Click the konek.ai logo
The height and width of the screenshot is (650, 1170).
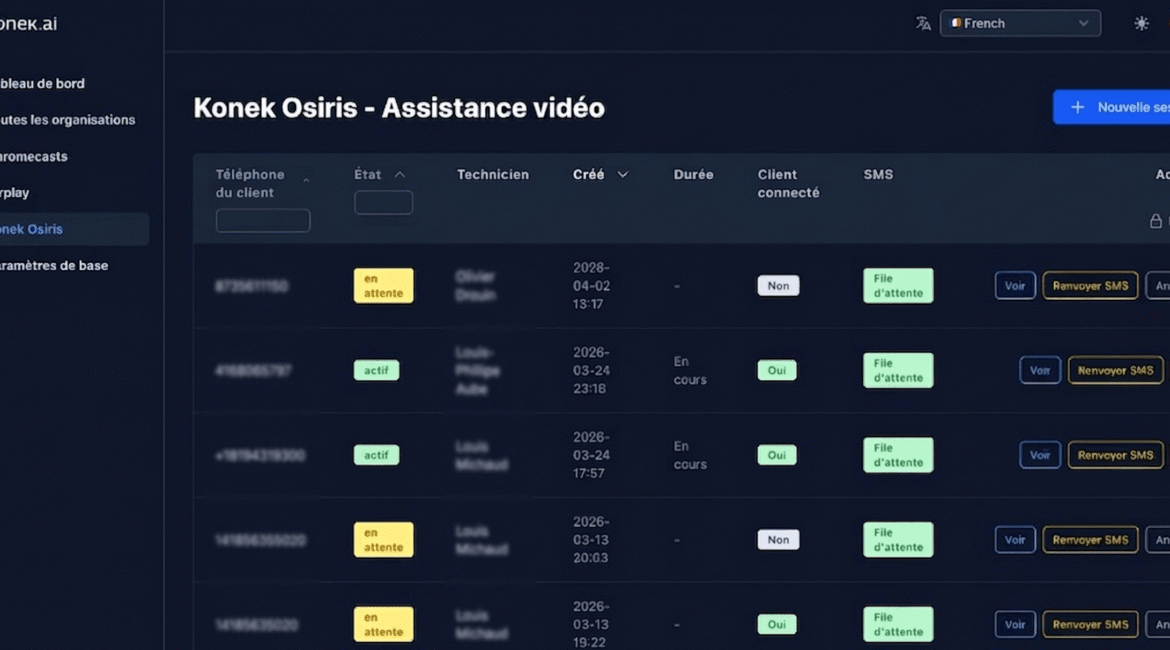click(28, 24)
